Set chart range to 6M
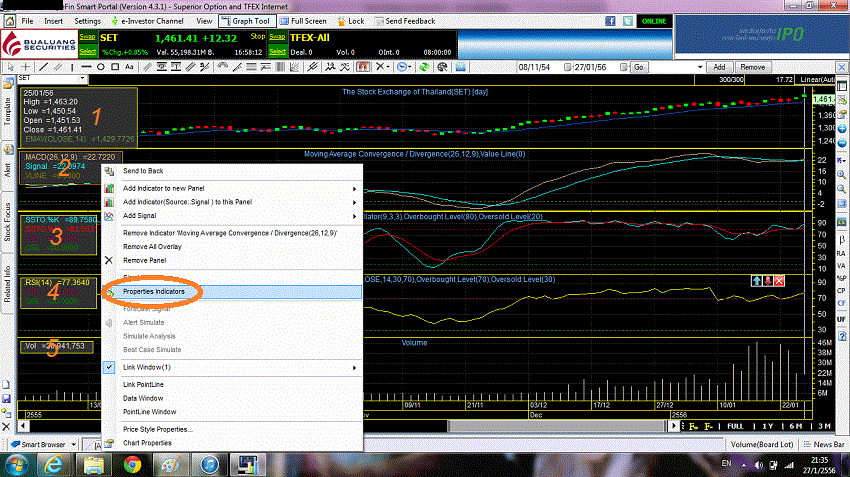850x477 pixels. point(796,427)
